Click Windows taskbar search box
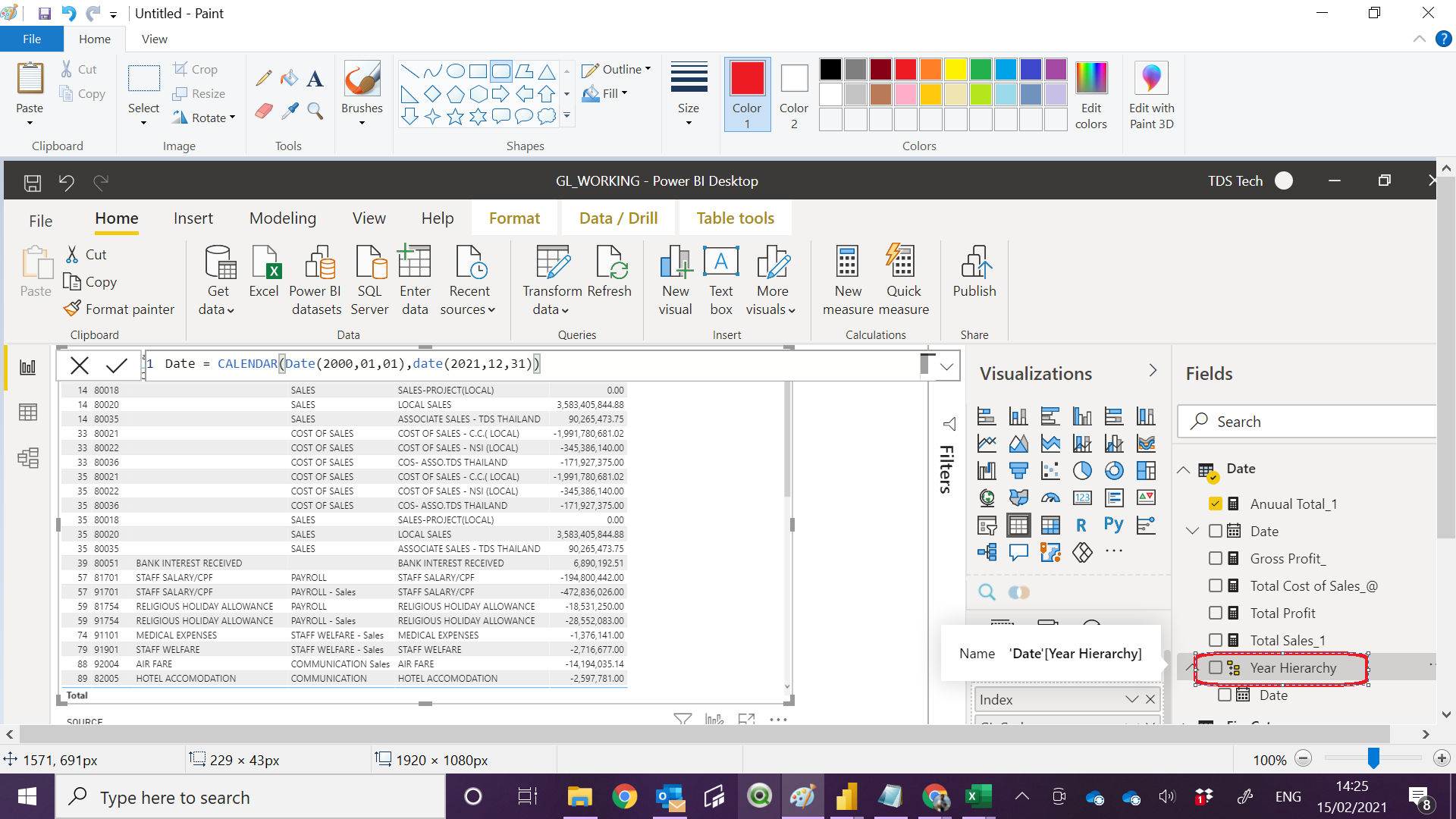The width and height of the screenshot is (1456, 819). coord(250,797)
